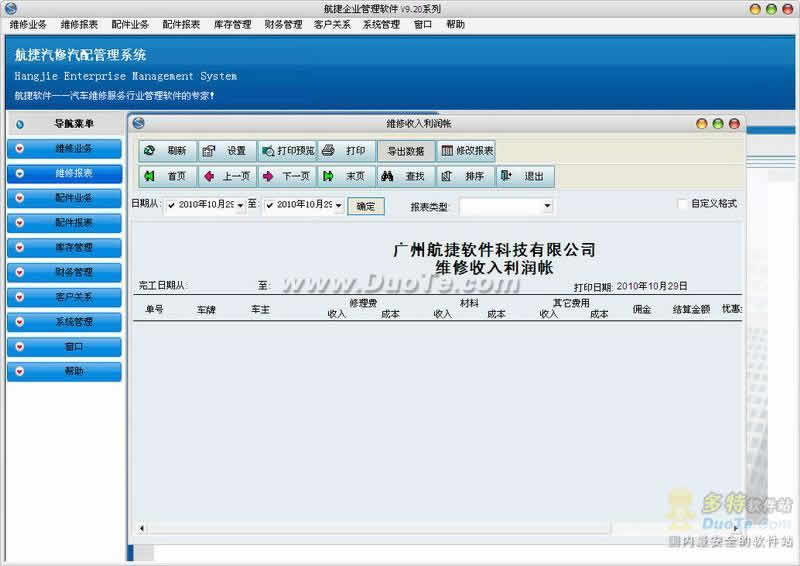Open 配件业务 in the menu bar

[130, 24]
